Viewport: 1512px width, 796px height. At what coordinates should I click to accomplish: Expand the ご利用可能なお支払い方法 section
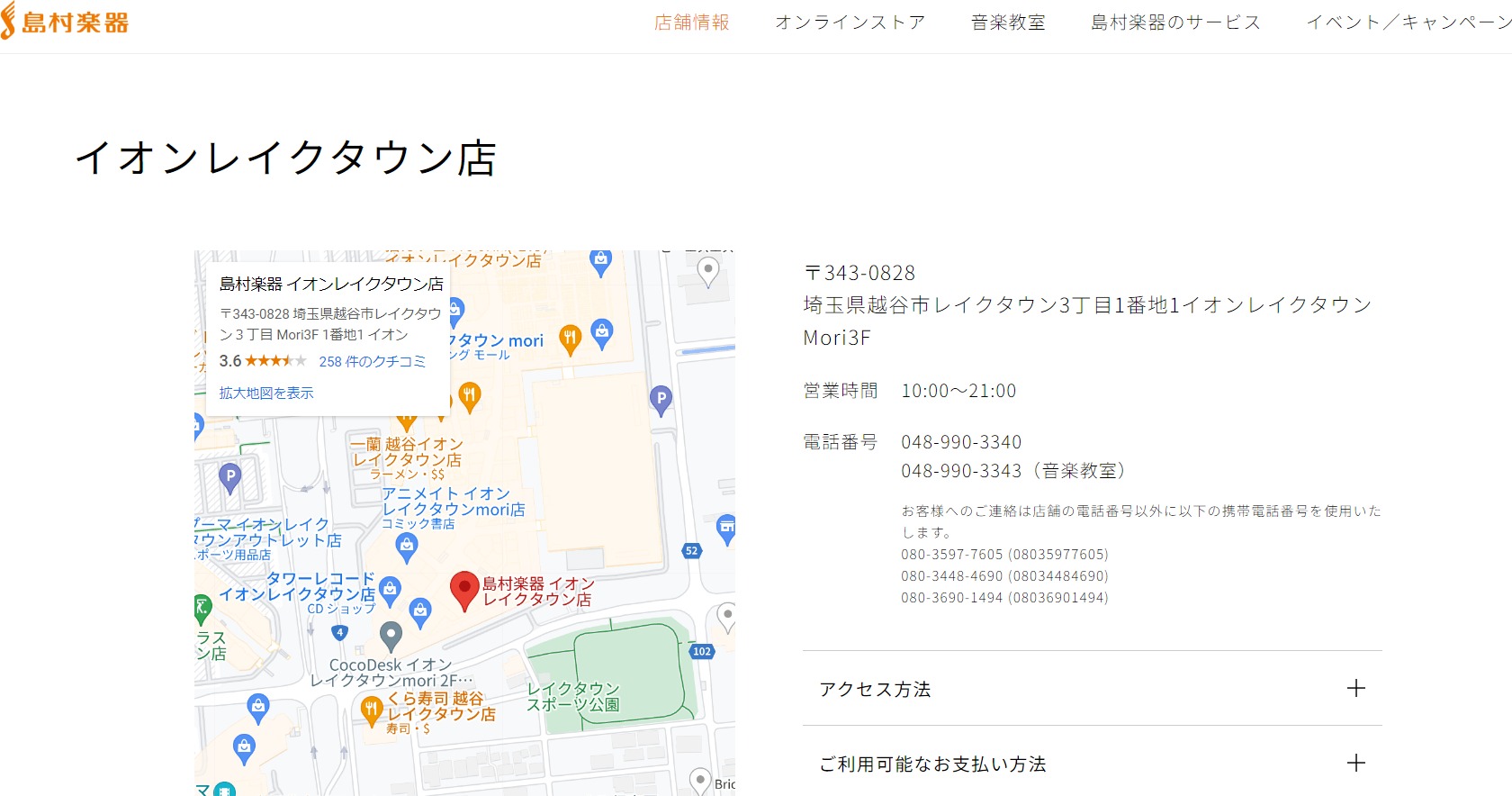click(1093, 764)
